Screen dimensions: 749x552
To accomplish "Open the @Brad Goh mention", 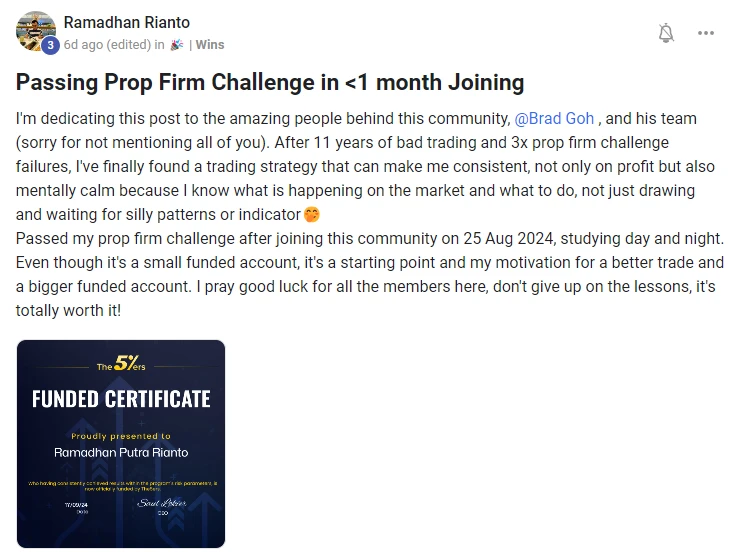I will point(554,118).
